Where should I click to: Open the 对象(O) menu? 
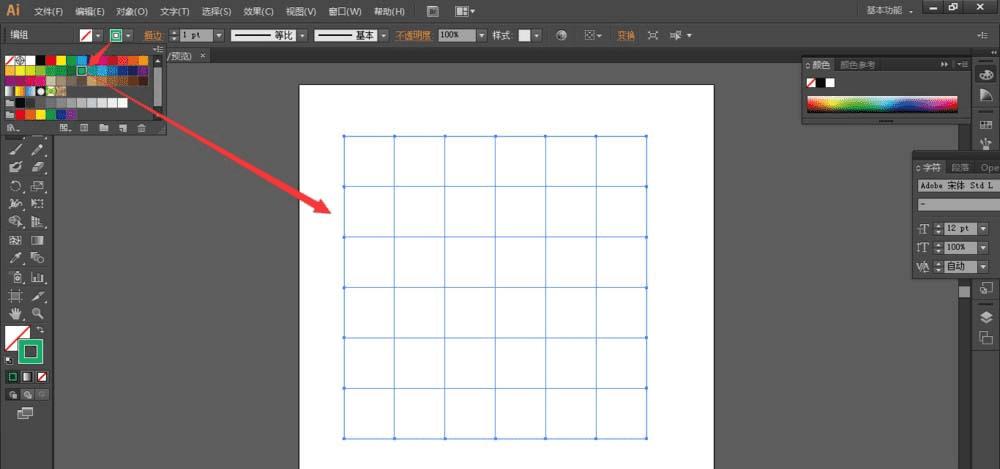click(132, 11)
